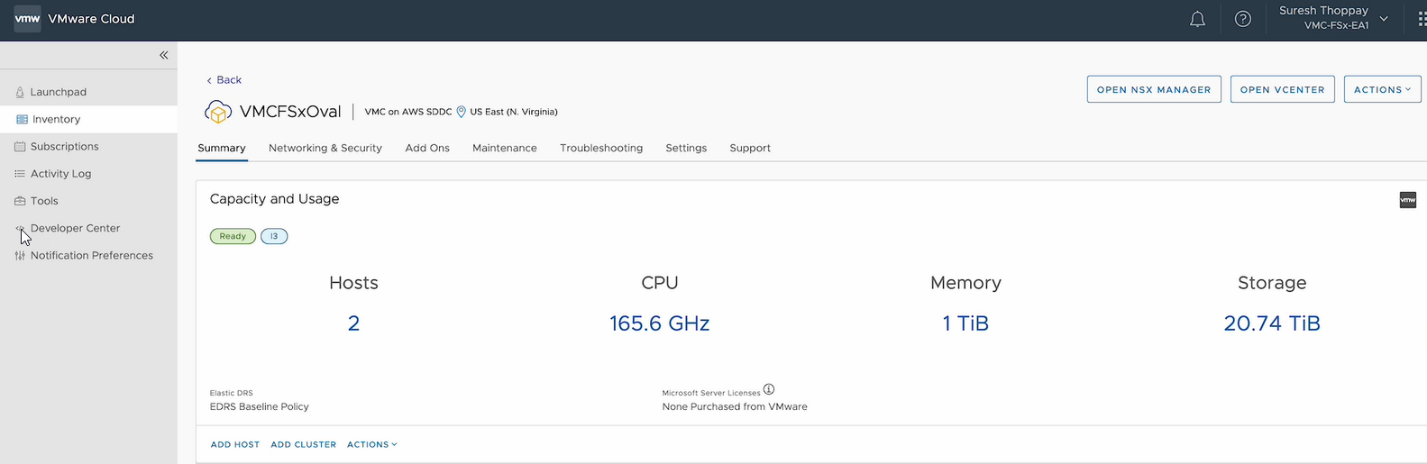Open the notifications bell icon
Viewport: 1427px width, 464px height.
tap(1197, 19)
